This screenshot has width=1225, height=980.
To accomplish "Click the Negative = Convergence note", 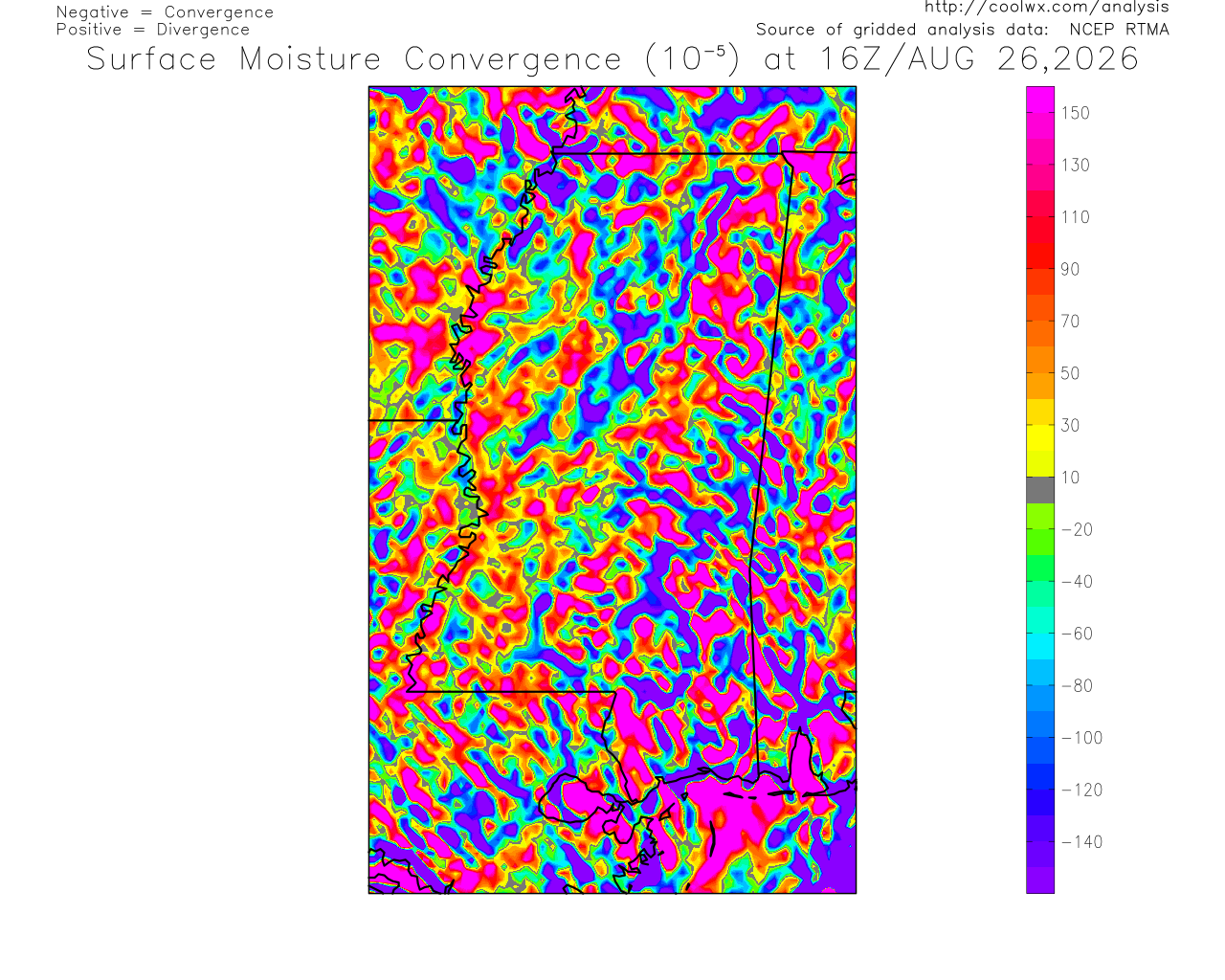I will click(x=165, y=12).
